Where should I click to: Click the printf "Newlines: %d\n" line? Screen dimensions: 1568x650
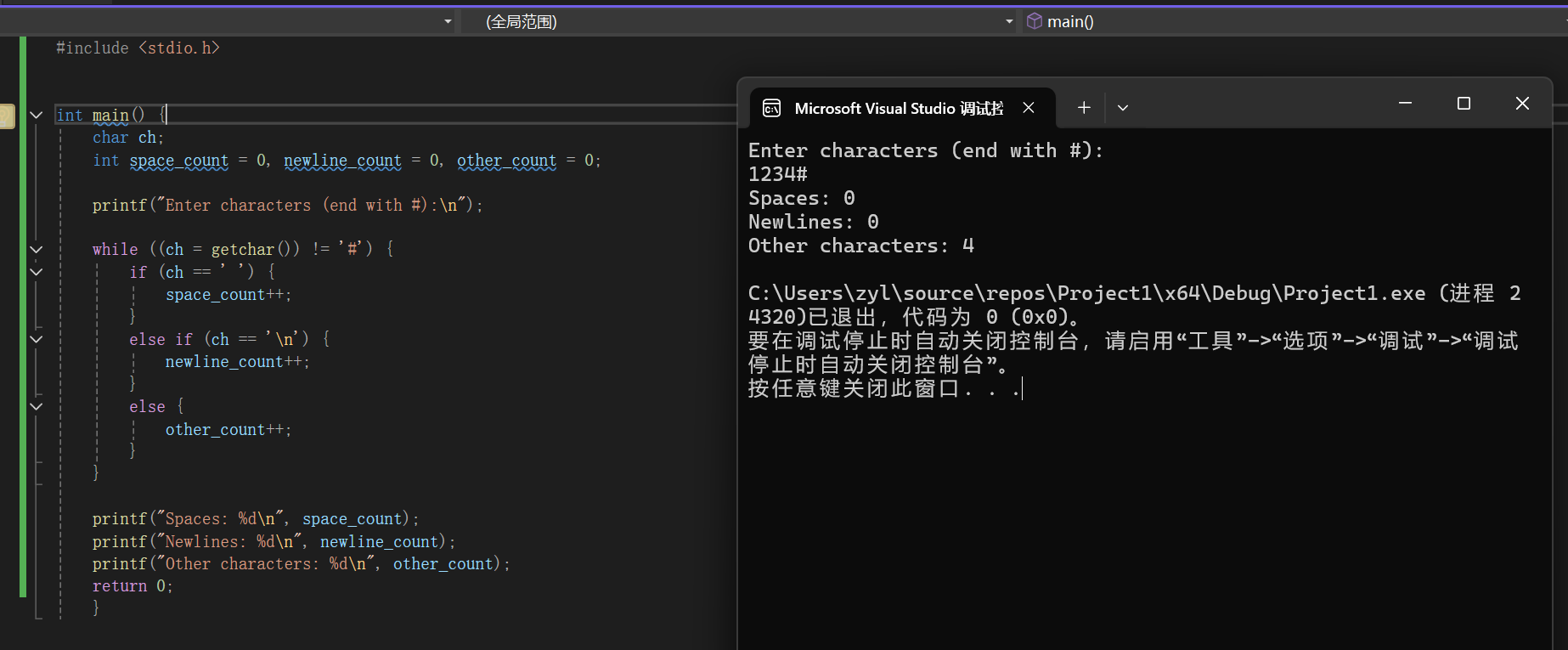coord(274,542)
